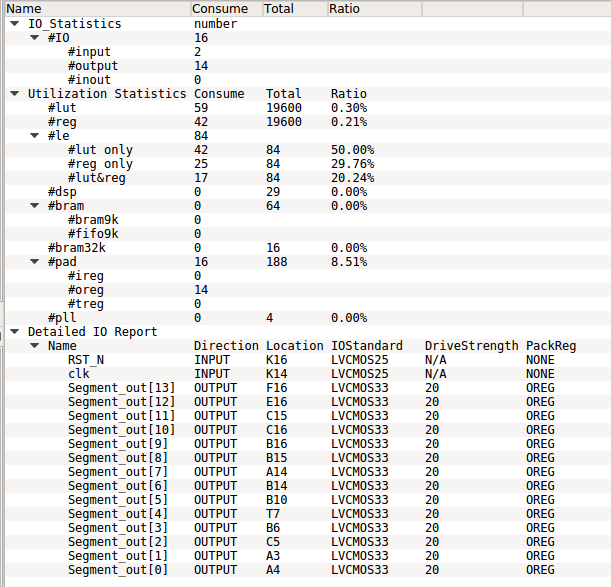Click the IOStandard sub-header text
Image resolution: width=611 pixels, height=587 pixels.
367,346
